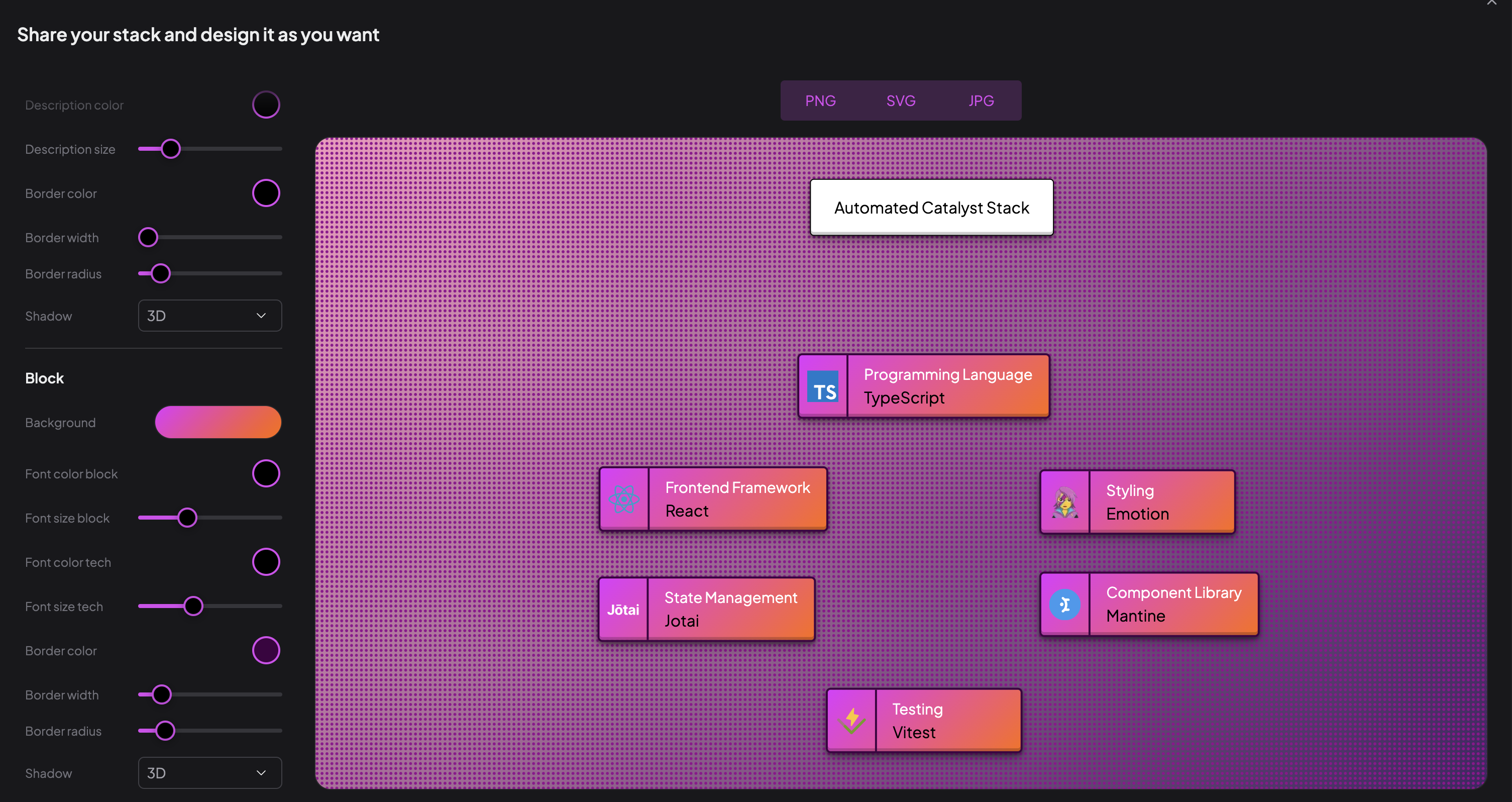Click the Vitest lightning icon on Testing block

point(851,720)
